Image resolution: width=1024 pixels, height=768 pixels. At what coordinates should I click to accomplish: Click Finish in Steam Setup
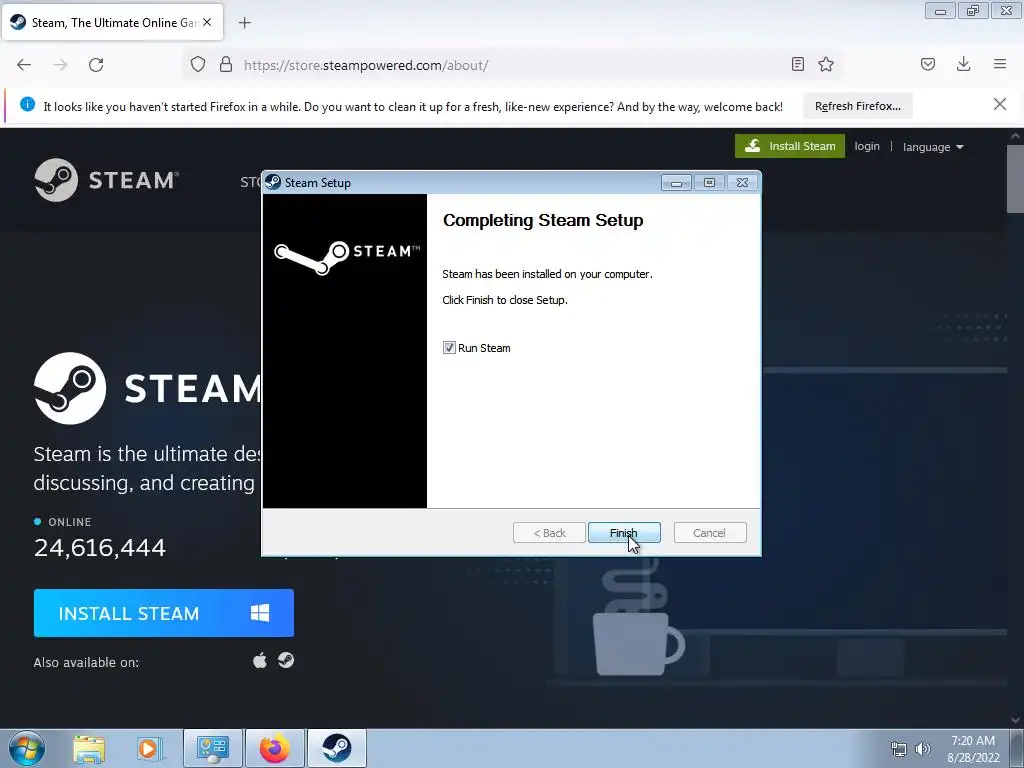(x=624, y=533)
